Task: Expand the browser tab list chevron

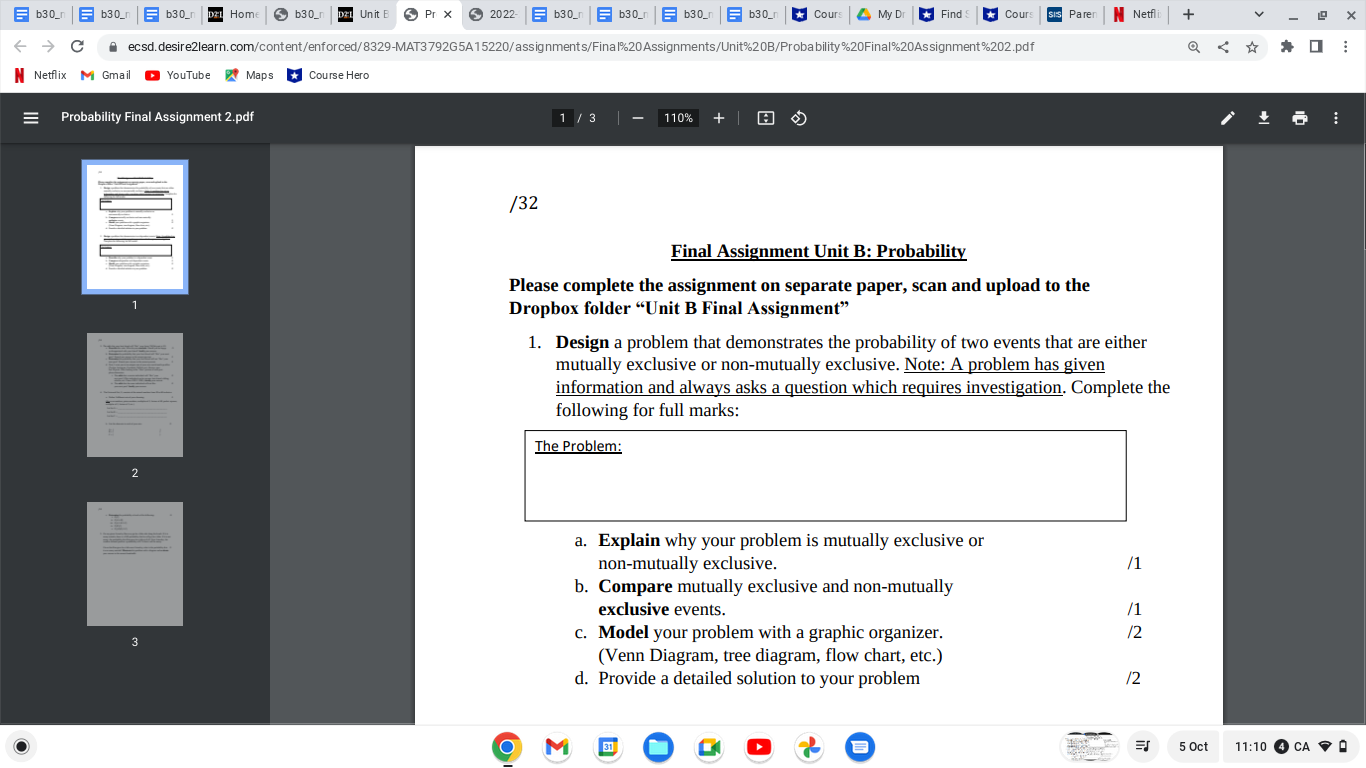Action: click(x=1257, y=15)
